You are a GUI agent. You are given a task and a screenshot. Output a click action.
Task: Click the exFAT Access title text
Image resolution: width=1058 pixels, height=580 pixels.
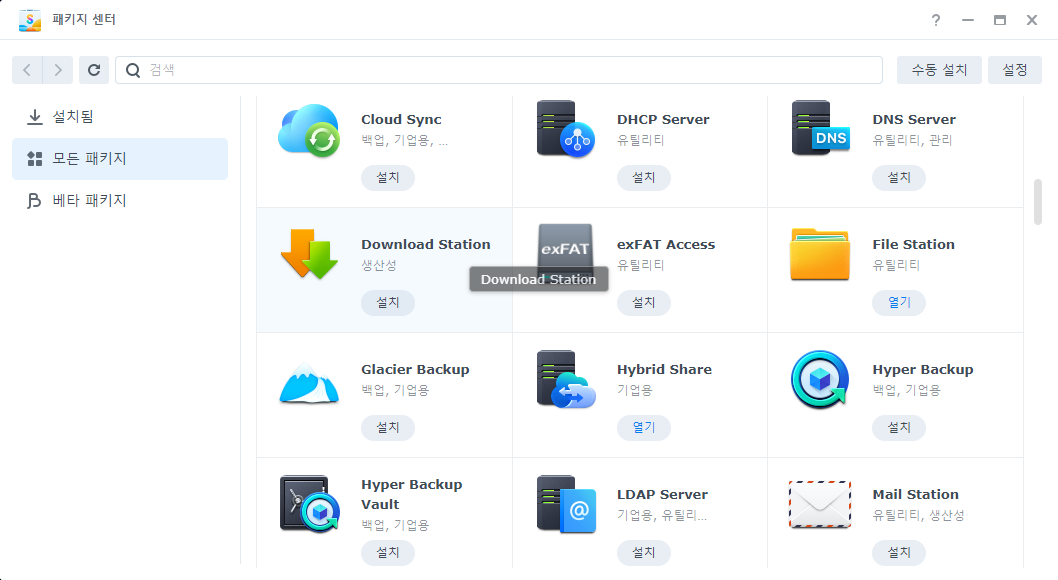click(x=666, y=244)
